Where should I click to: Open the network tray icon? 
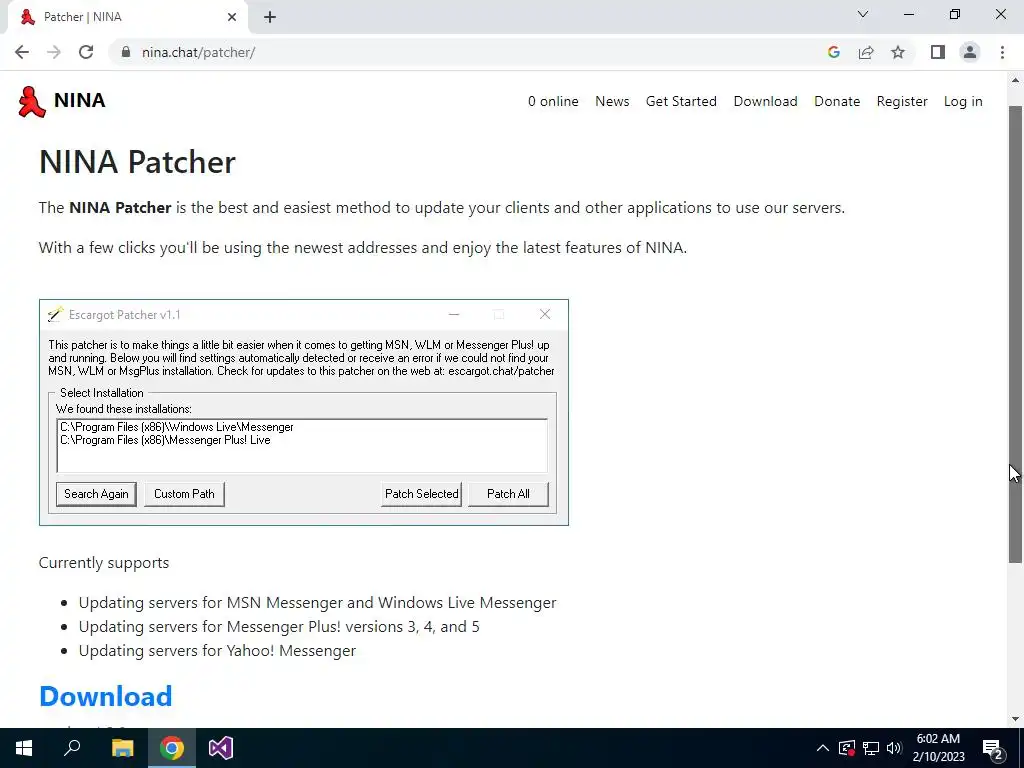coord(871,748)
